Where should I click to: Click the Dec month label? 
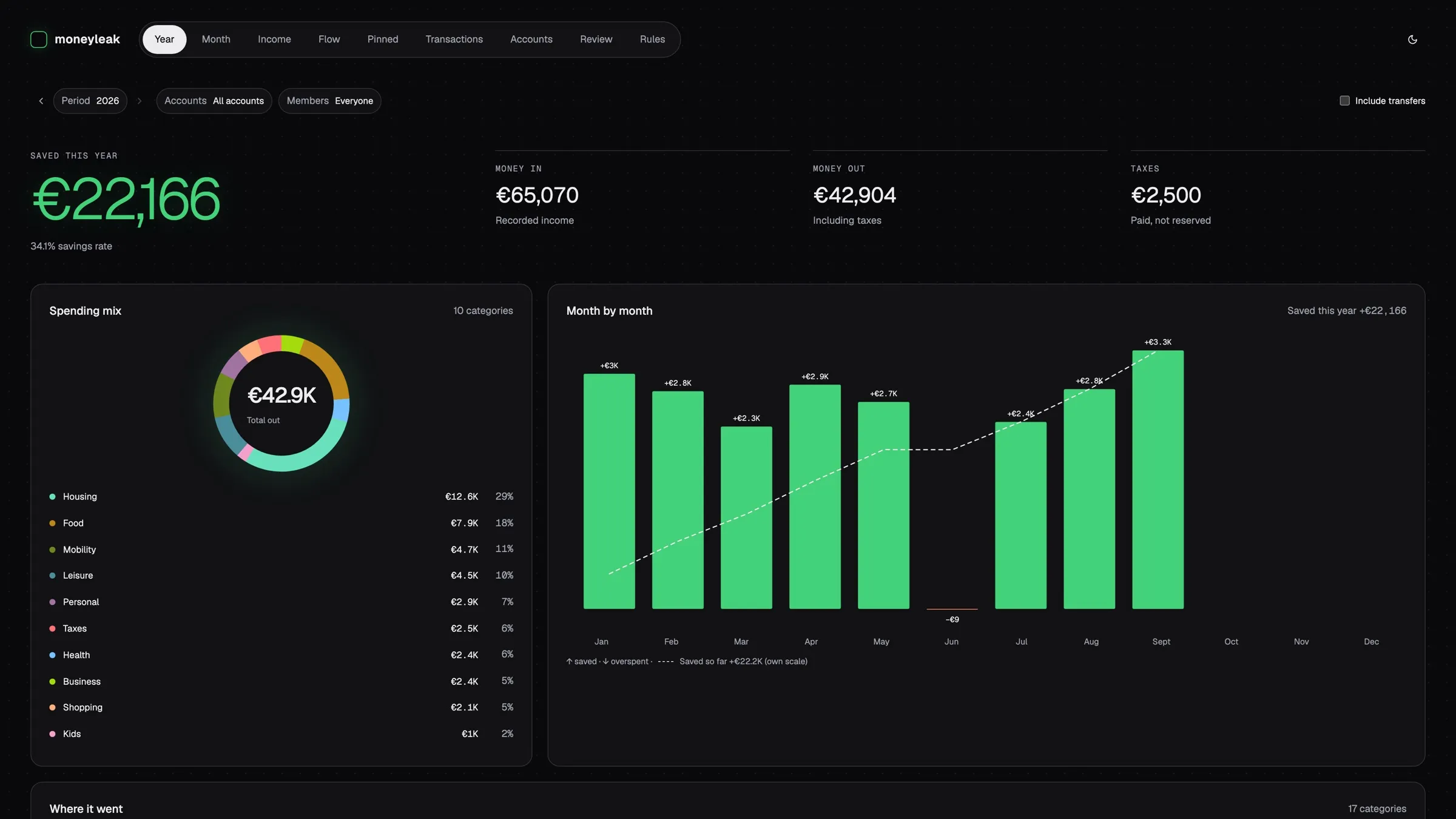click(1371, 642)
